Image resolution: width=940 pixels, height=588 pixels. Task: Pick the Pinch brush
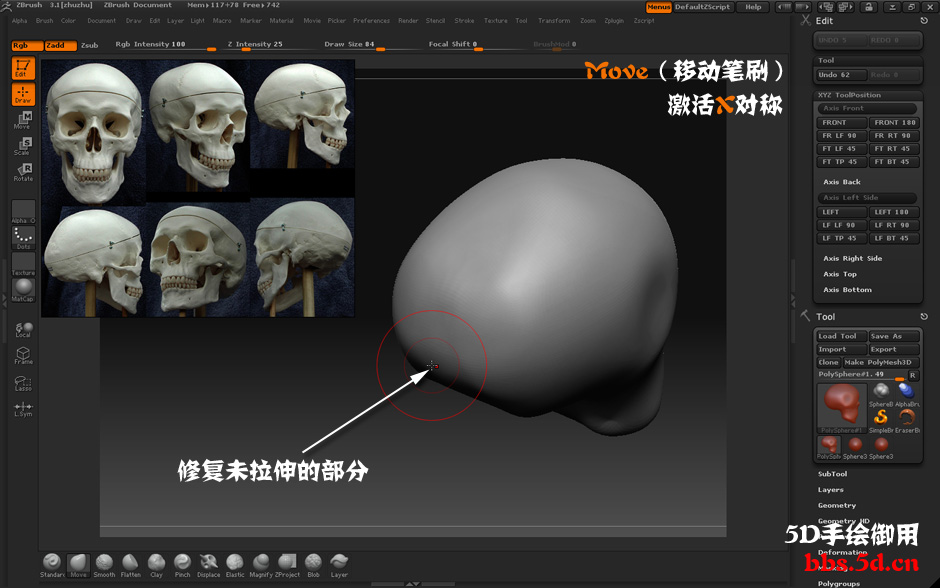(182, 565)
